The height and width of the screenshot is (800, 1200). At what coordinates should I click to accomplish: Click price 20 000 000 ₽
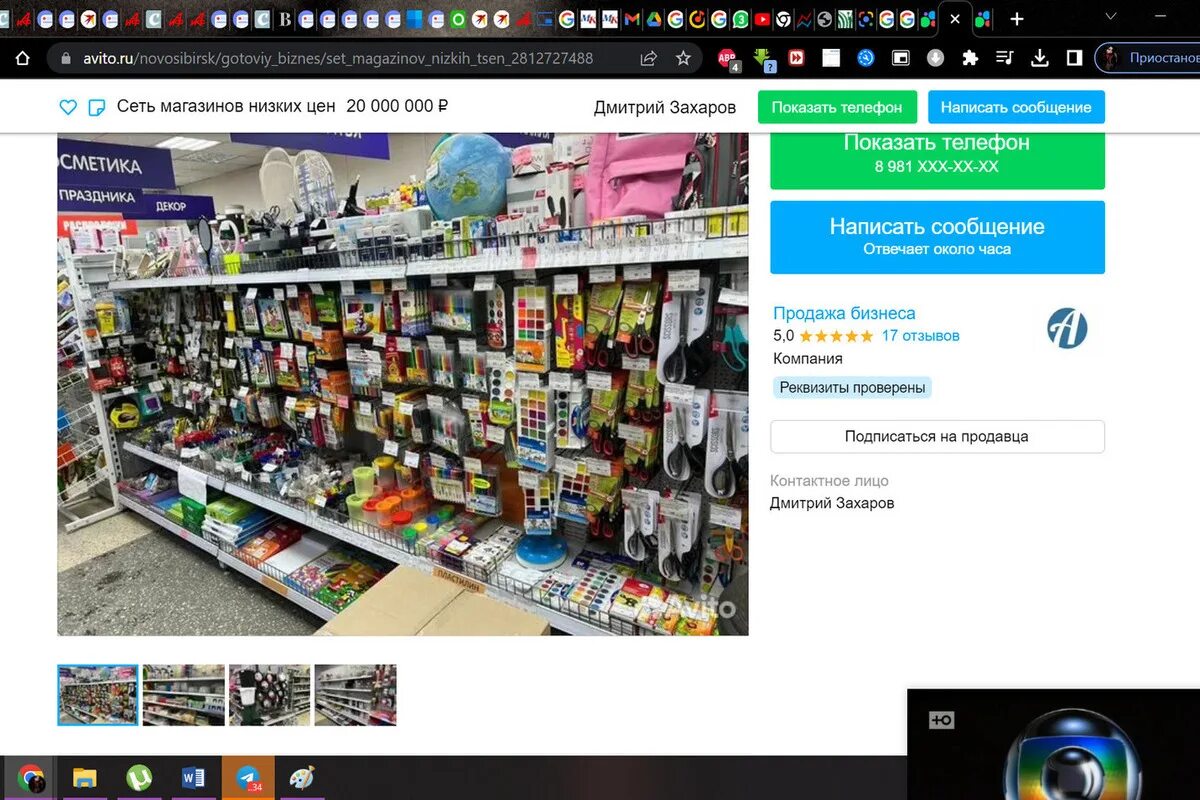click(397, 106)
